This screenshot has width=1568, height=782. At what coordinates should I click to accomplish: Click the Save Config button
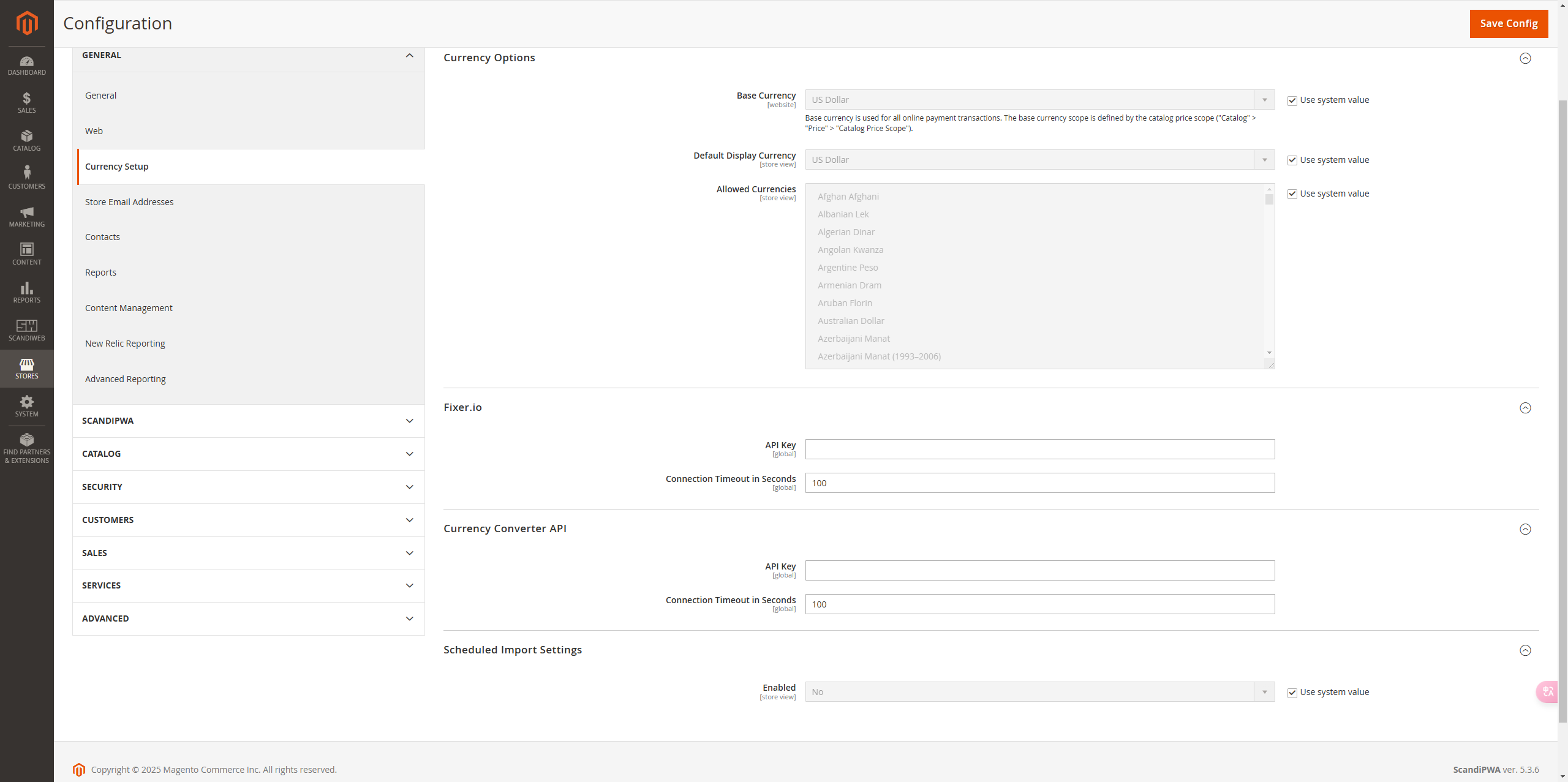1508,23
